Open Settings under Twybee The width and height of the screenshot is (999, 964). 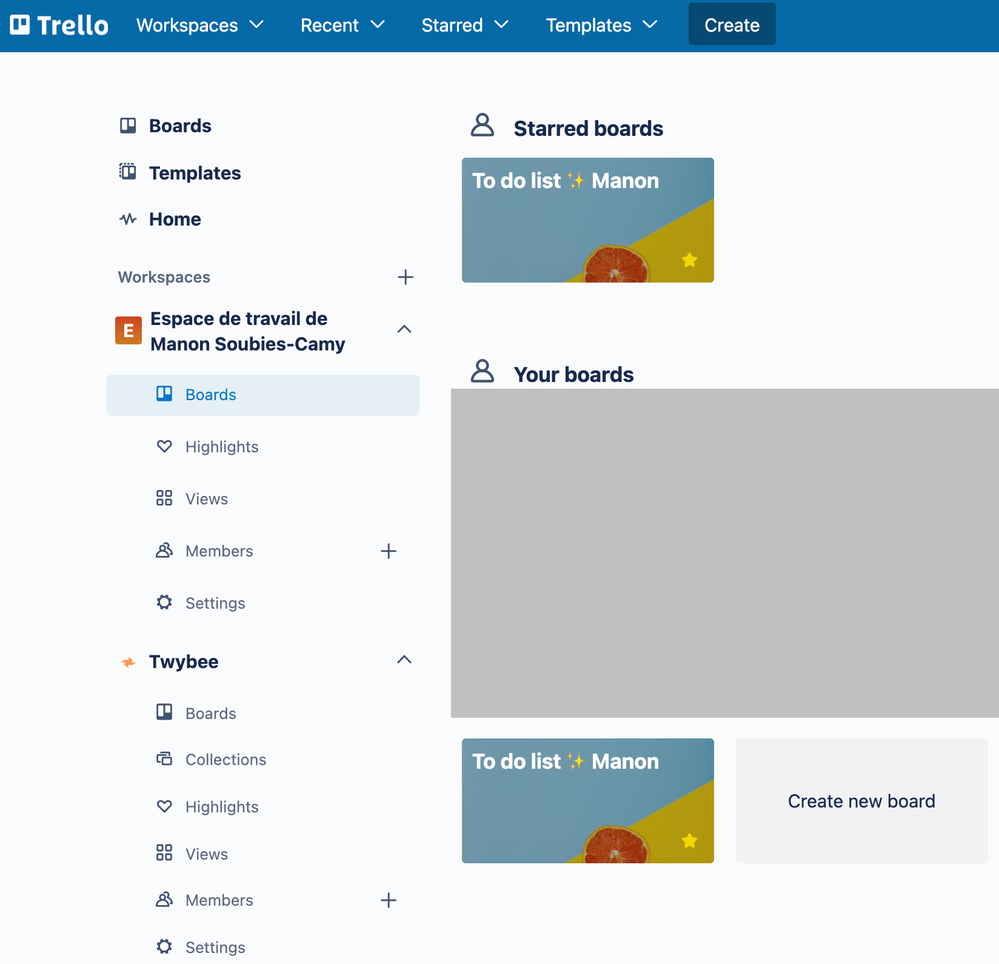pyautogui.click(x=215, y=947)
